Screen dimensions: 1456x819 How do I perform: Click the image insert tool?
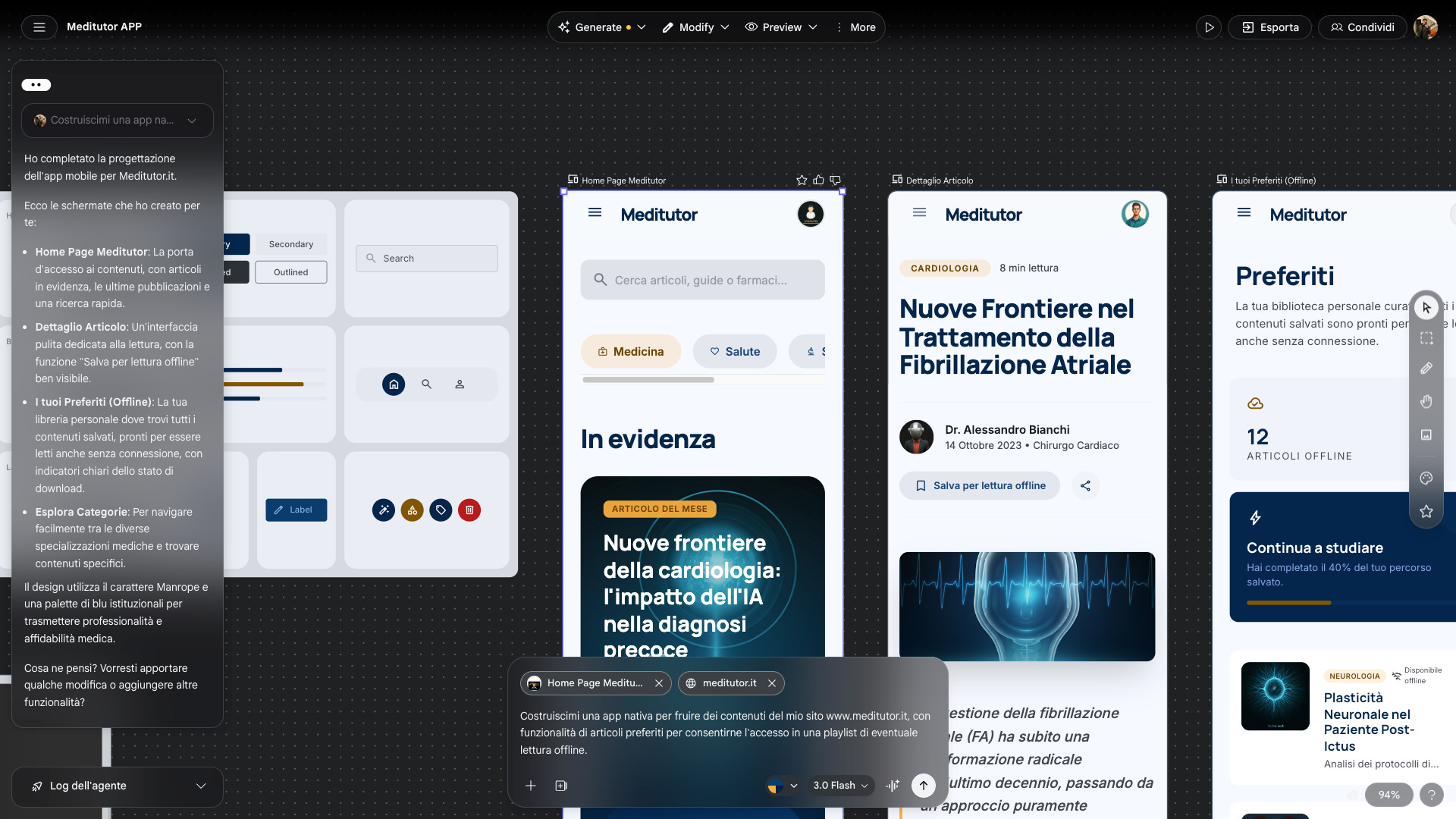tap(1426, 435)
